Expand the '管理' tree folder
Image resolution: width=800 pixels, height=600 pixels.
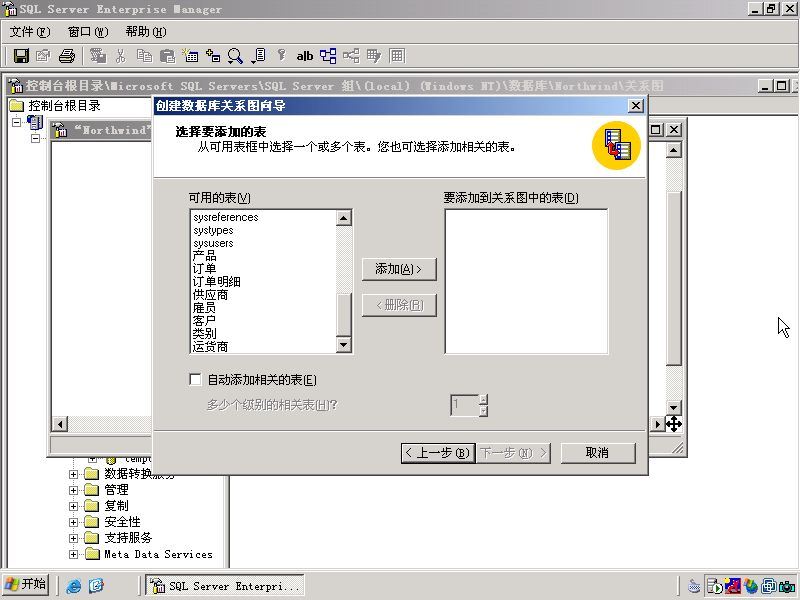pyautogui.click(x=73, y=490)
